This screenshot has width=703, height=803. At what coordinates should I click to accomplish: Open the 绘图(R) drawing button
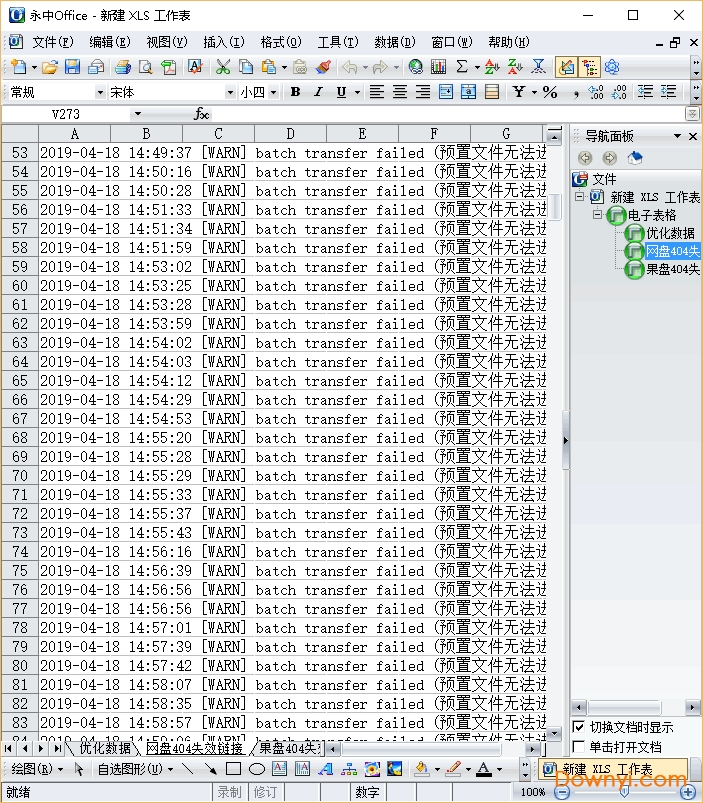point(36,769)
